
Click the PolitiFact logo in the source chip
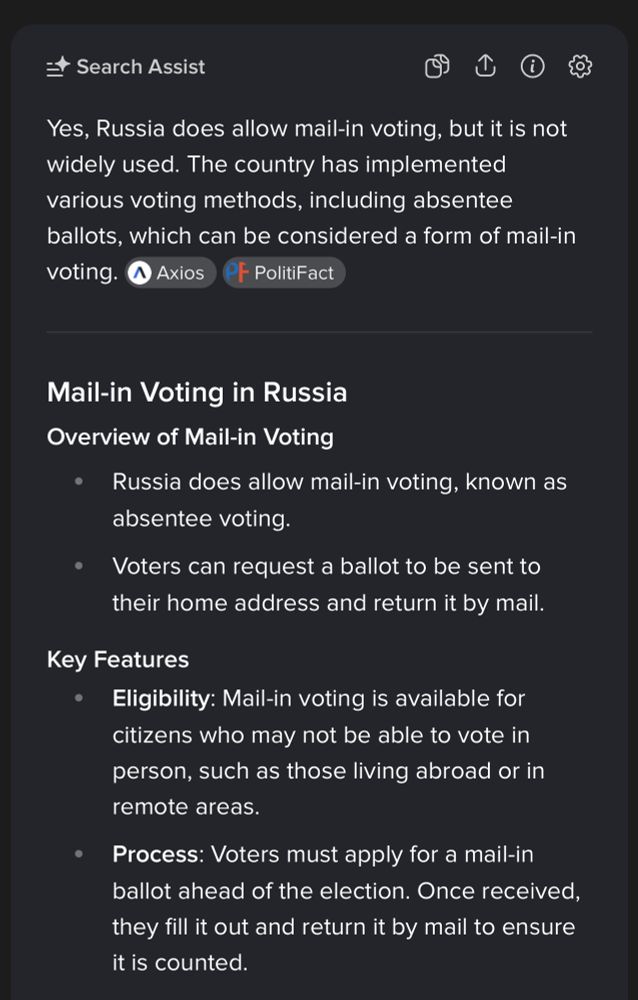pyautogui.click(x=236, y=273)
